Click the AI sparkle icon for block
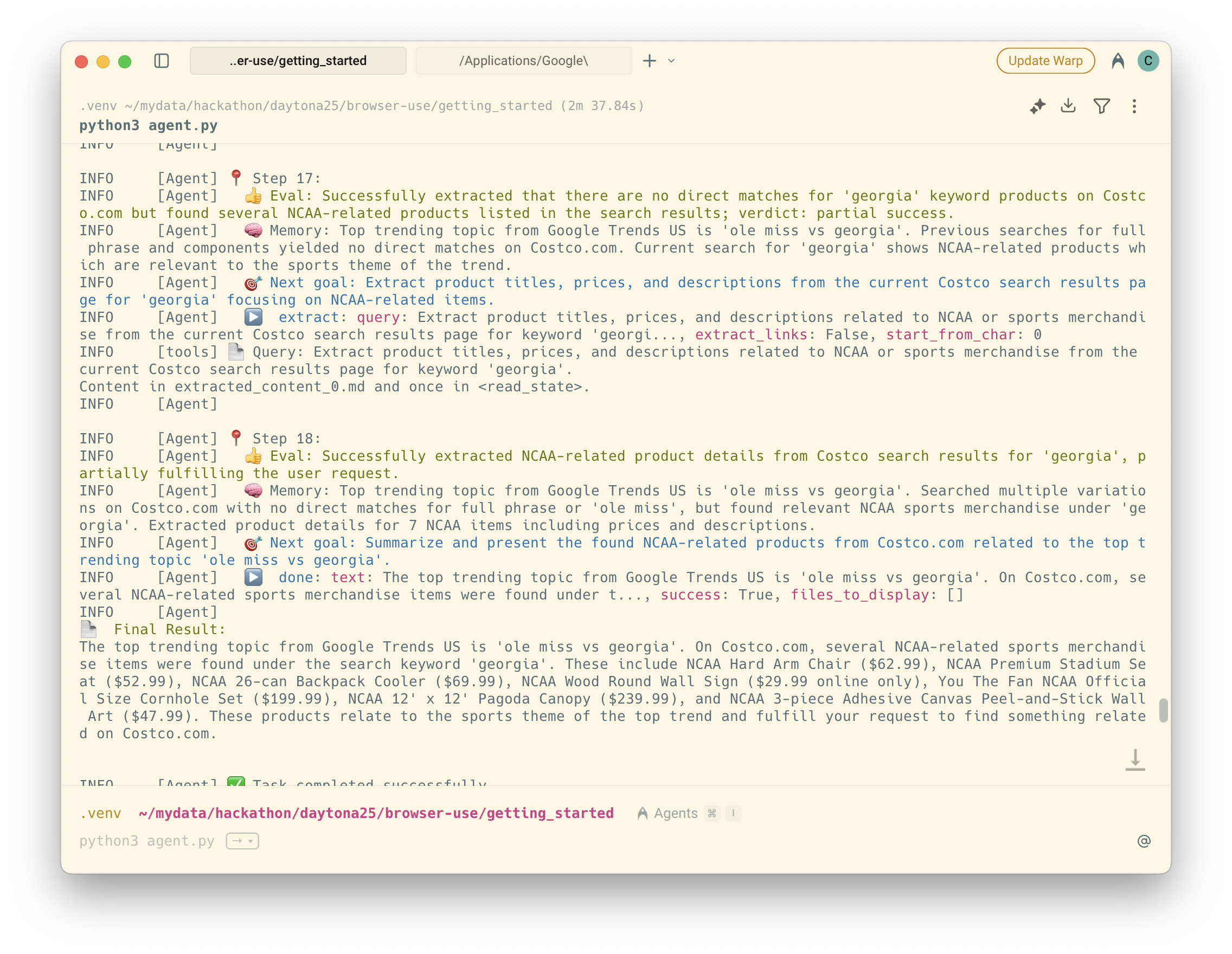Viewport: 1232px width, 954px height. point(1037,106)
